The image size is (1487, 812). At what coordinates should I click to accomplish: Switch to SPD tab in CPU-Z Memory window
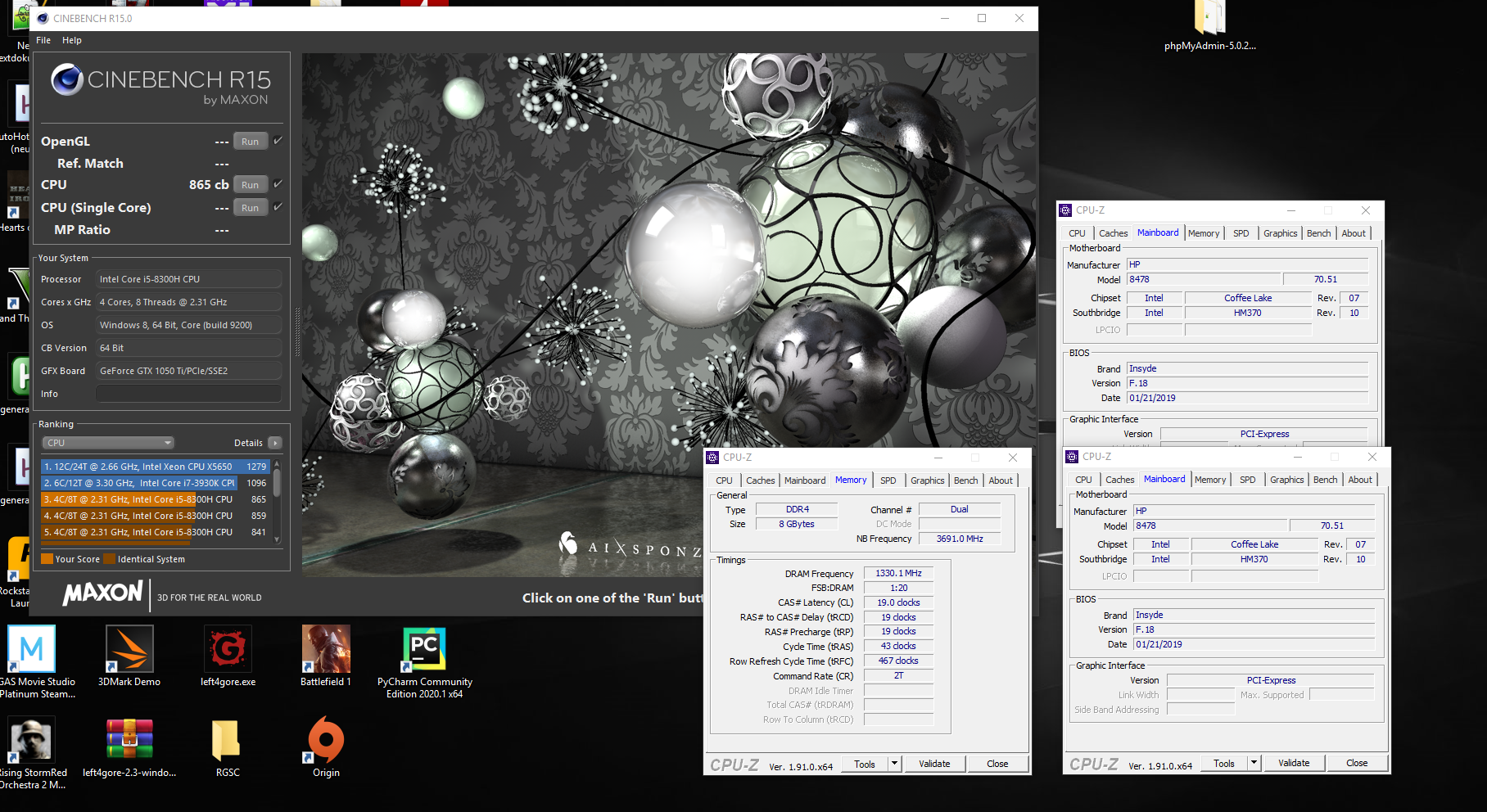(x=888, y=480)
